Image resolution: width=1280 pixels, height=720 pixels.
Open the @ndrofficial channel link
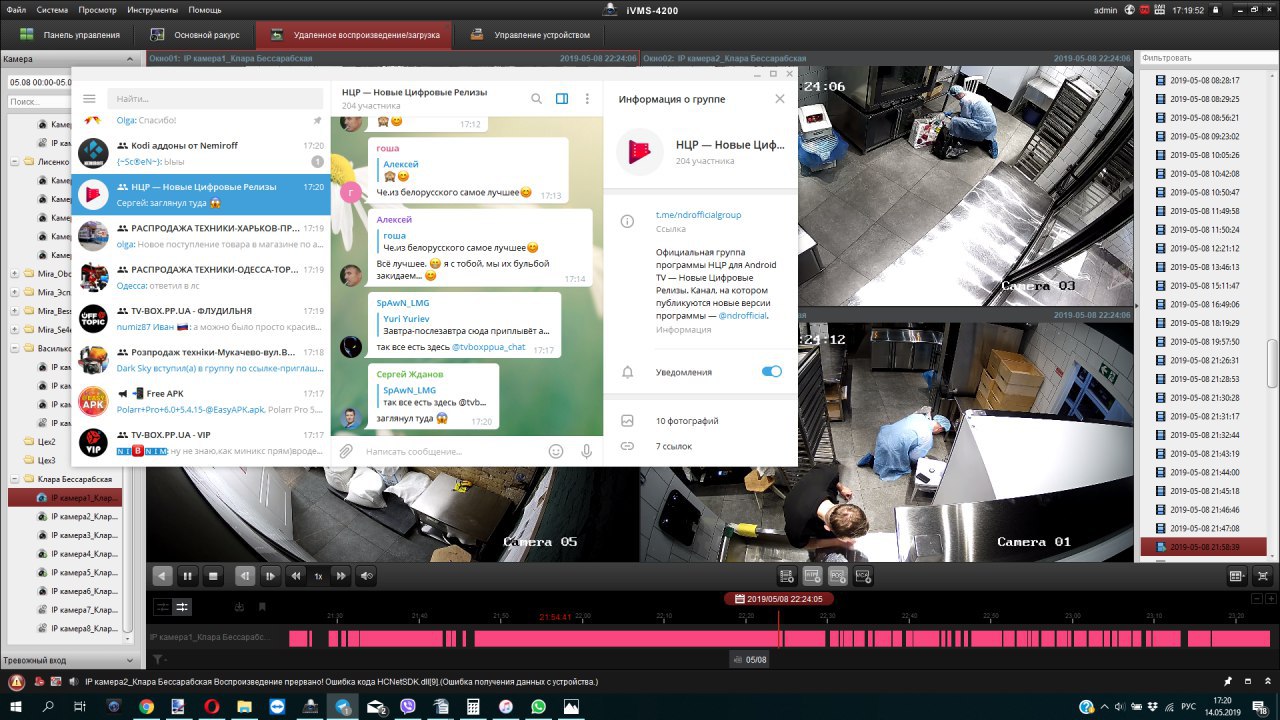pos(742,315)
